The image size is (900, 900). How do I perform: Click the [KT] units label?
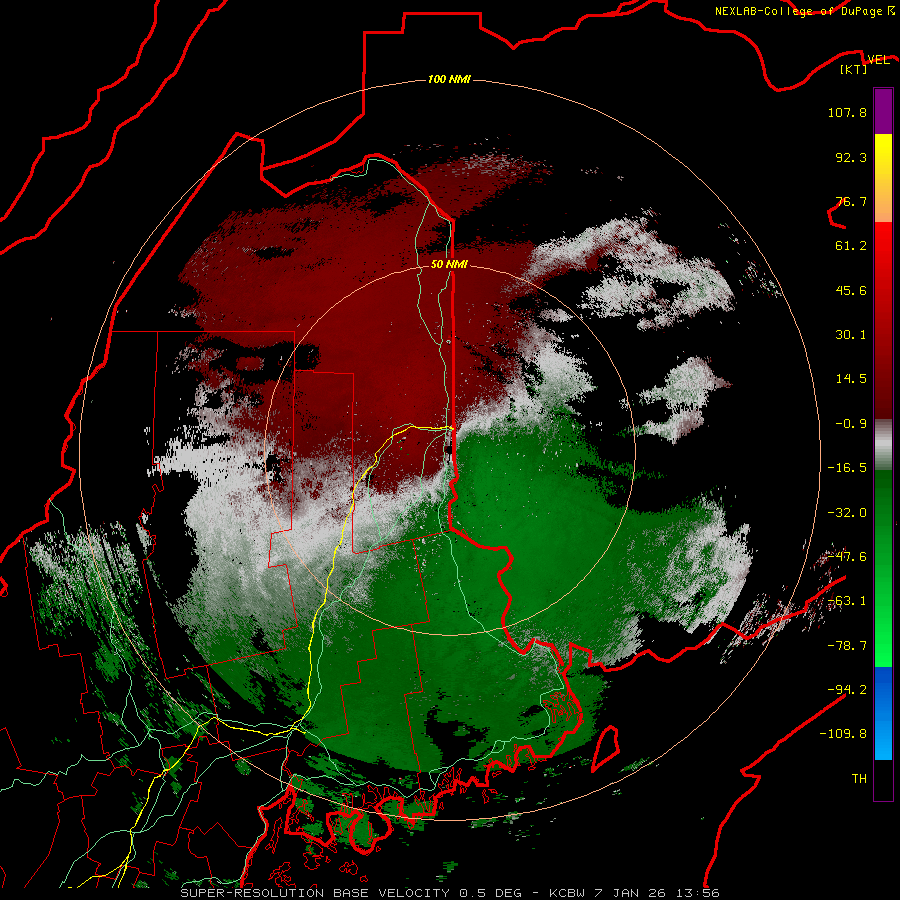(854, 69)
